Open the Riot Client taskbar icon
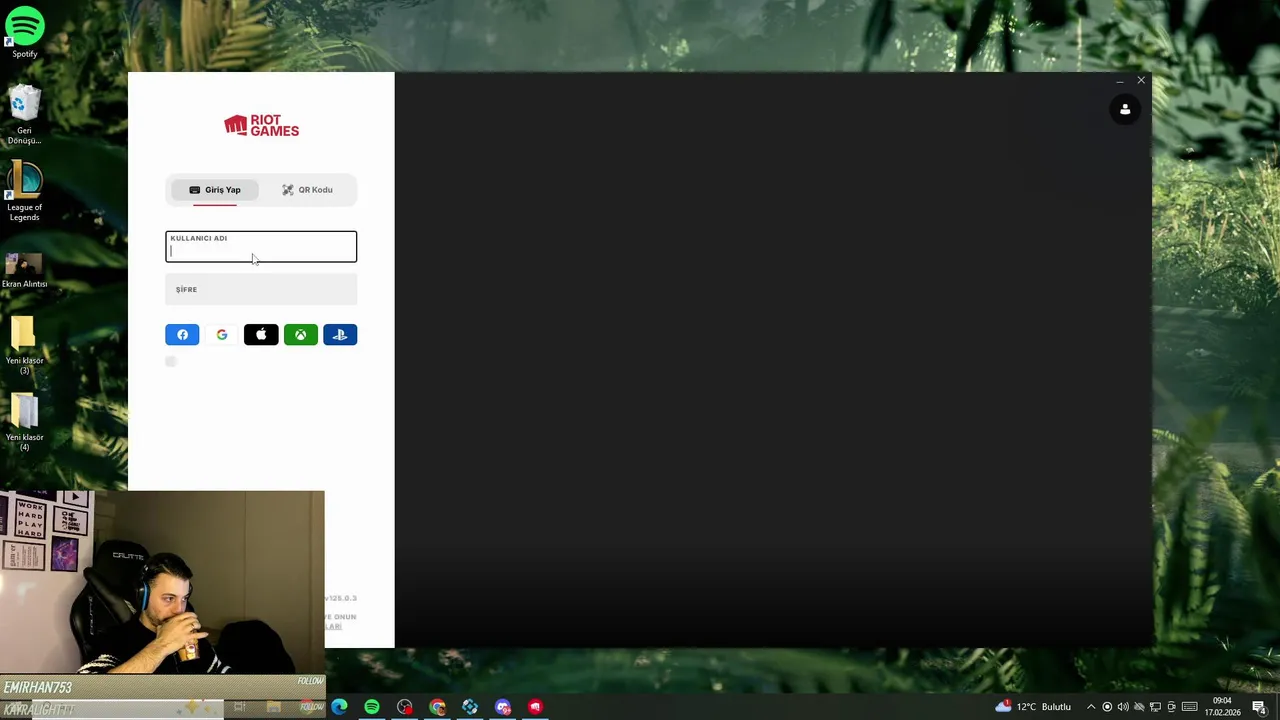Screen dimensions: 1280x720 pos(536,707)
